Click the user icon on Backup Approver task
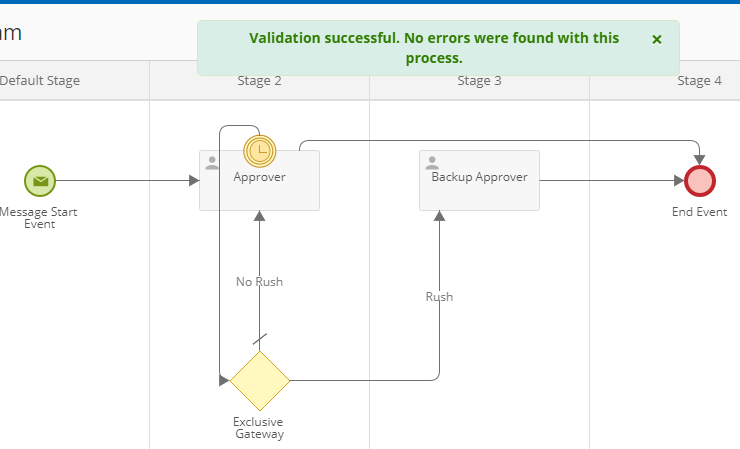This screenshot has height=449, width=740. (432, 163)
